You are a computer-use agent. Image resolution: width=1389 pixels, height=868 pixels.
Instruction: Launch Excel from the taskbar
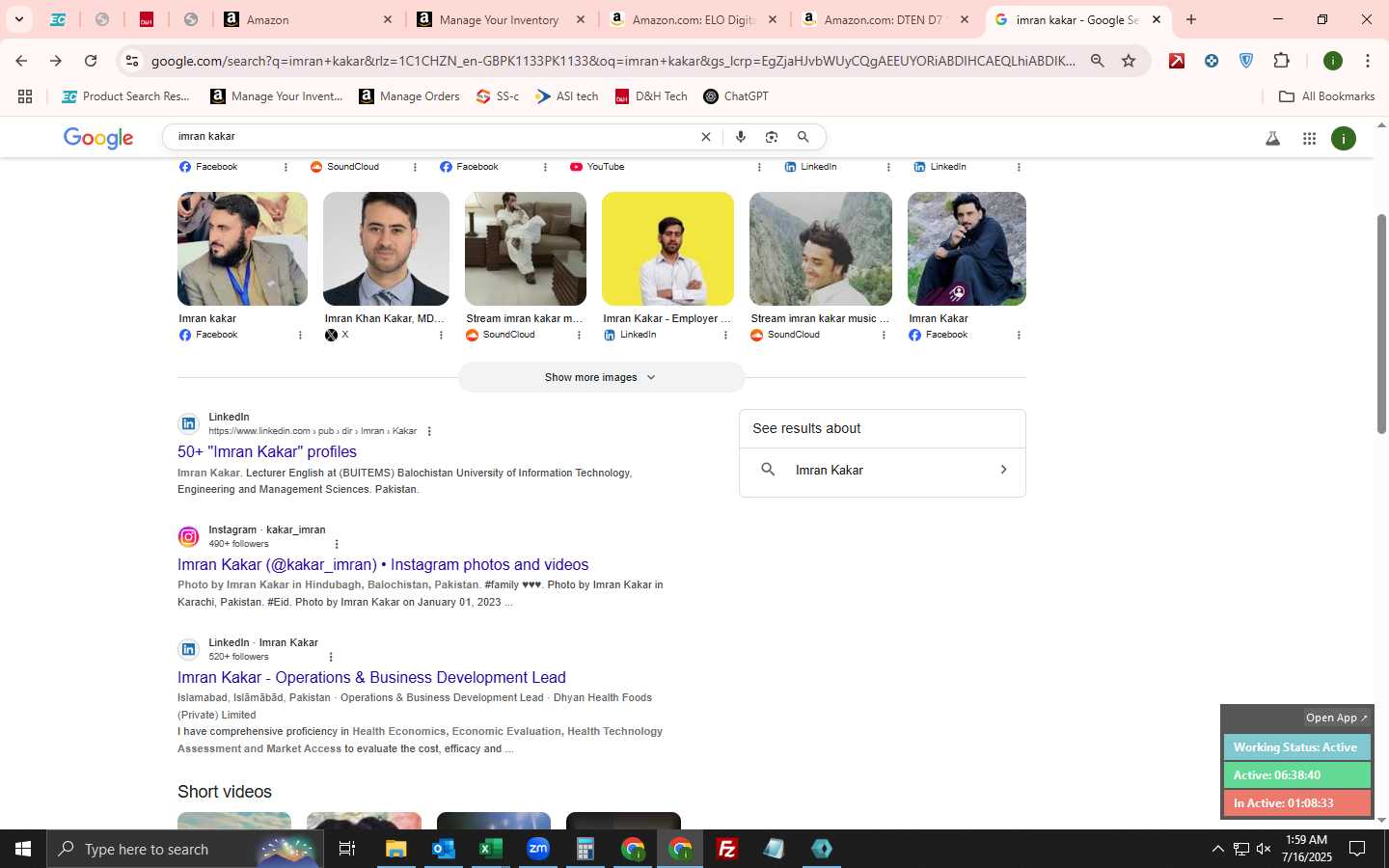pyautogui.click(x=491, y=849)
